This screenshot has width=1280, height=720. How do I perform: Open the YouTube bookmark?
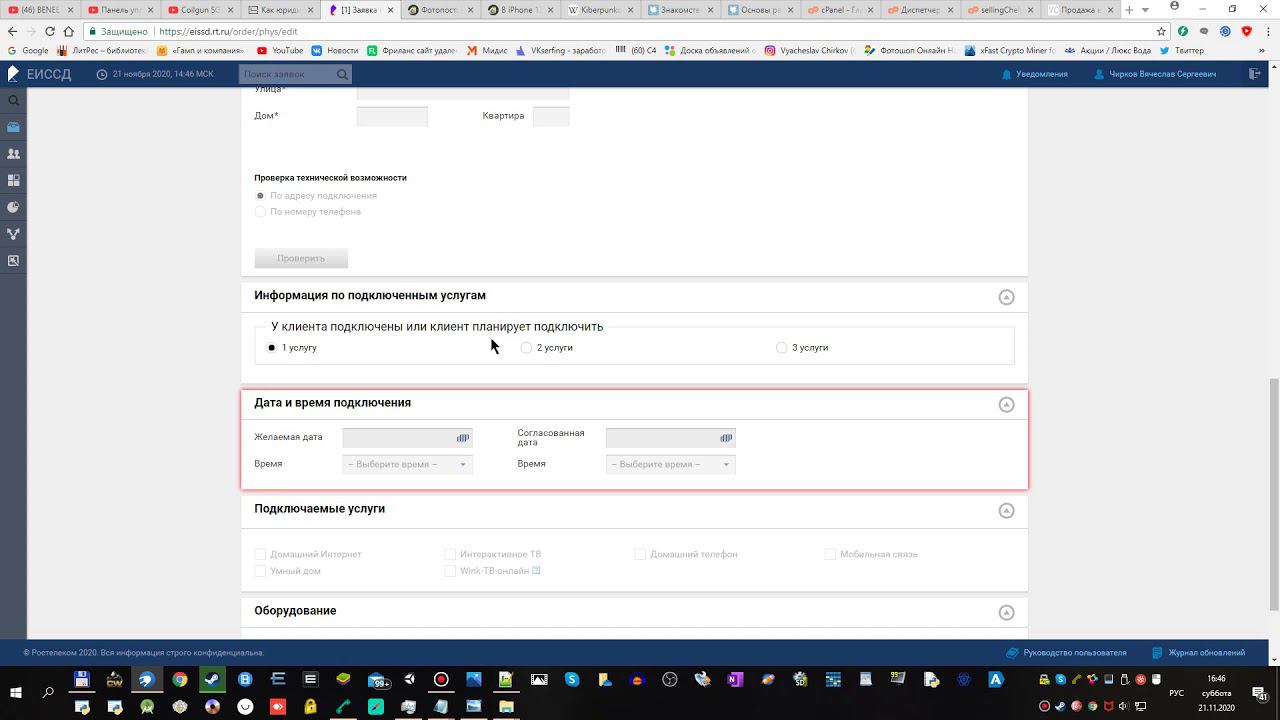[x=280, y=50]
